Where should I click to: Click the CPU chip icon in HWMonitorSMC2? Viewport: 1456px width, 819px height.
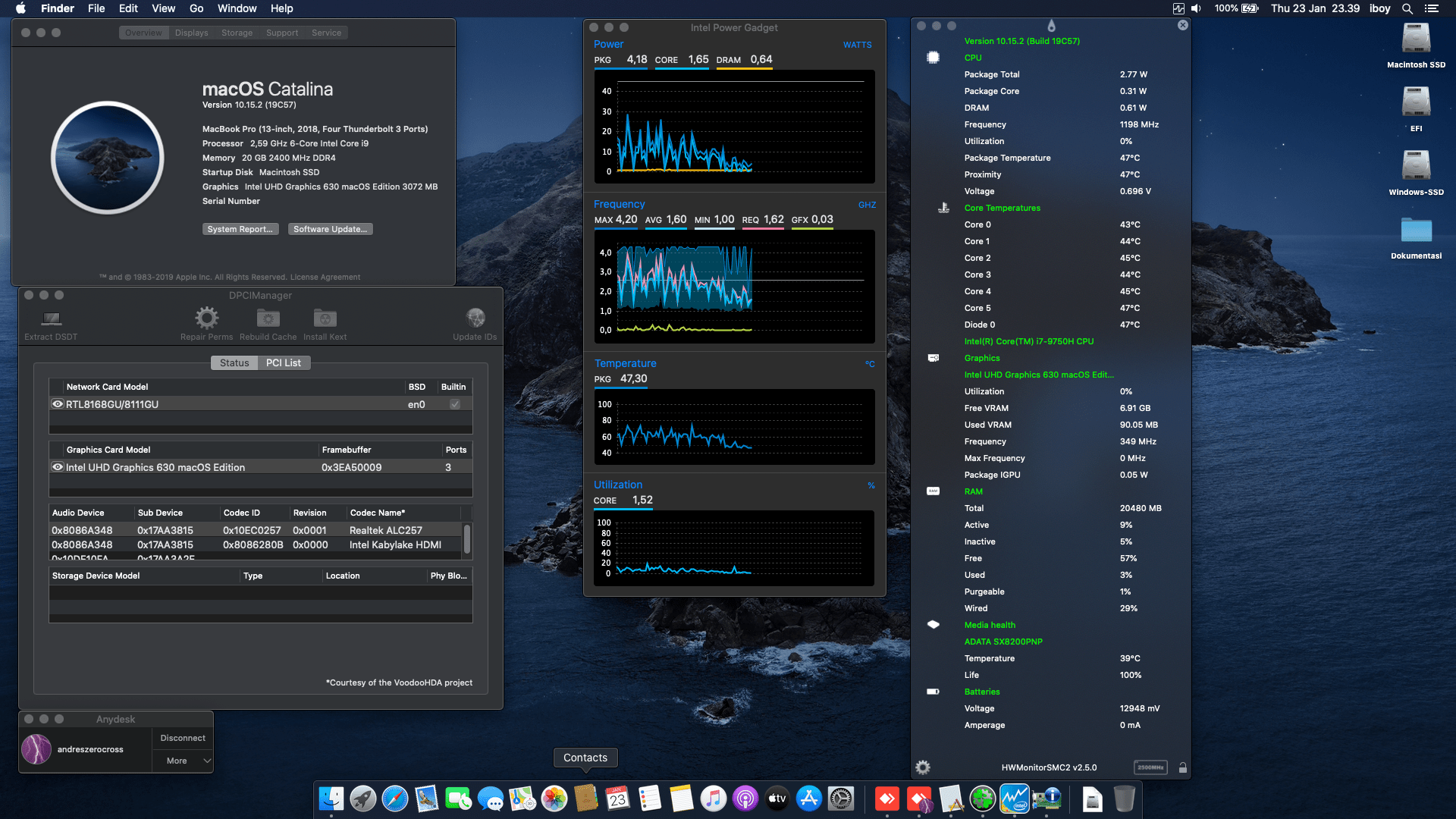pyautogui.click(x=934, y=58)
